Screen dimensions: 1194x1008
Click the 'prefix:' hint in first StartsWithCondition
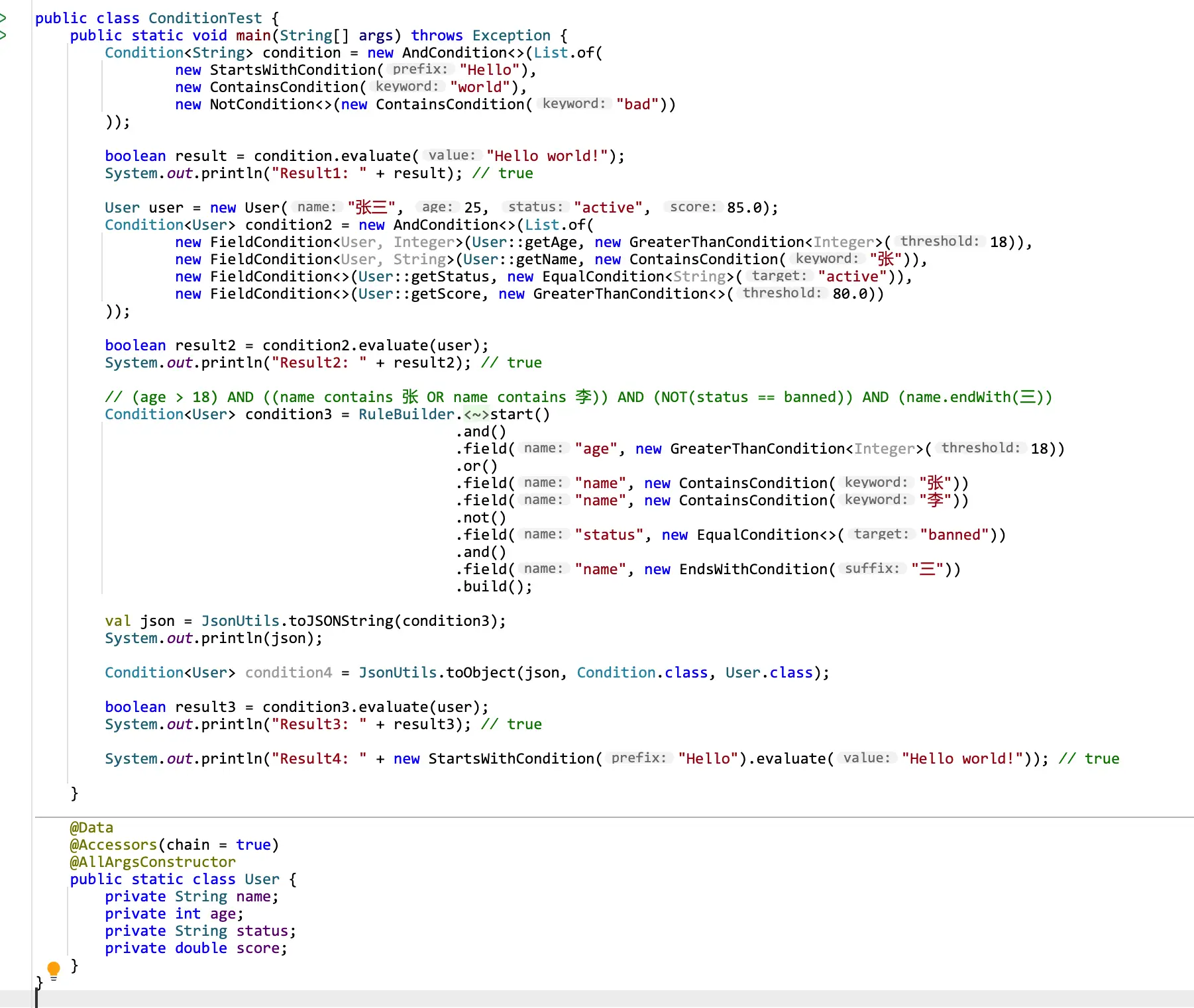(419, 70)
